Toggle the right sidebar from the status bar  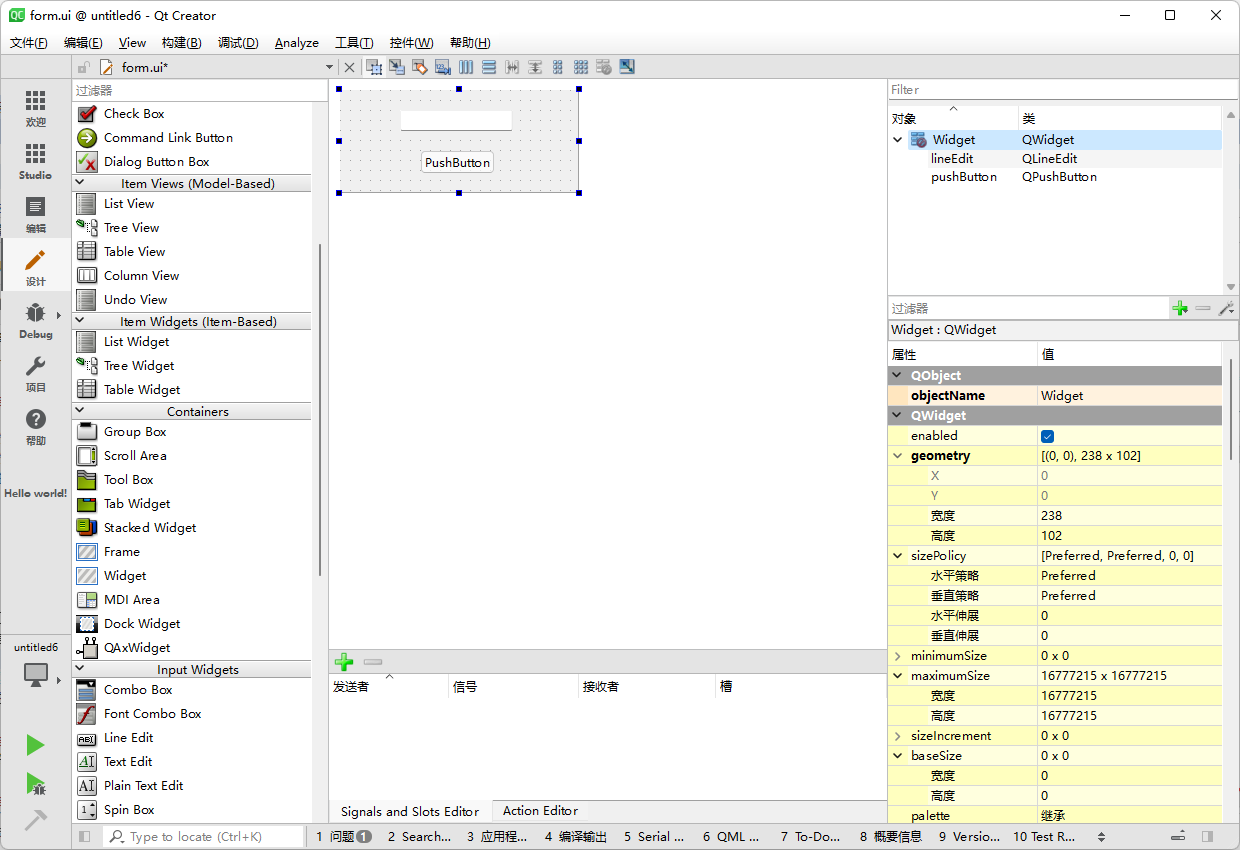point(1208,837)
